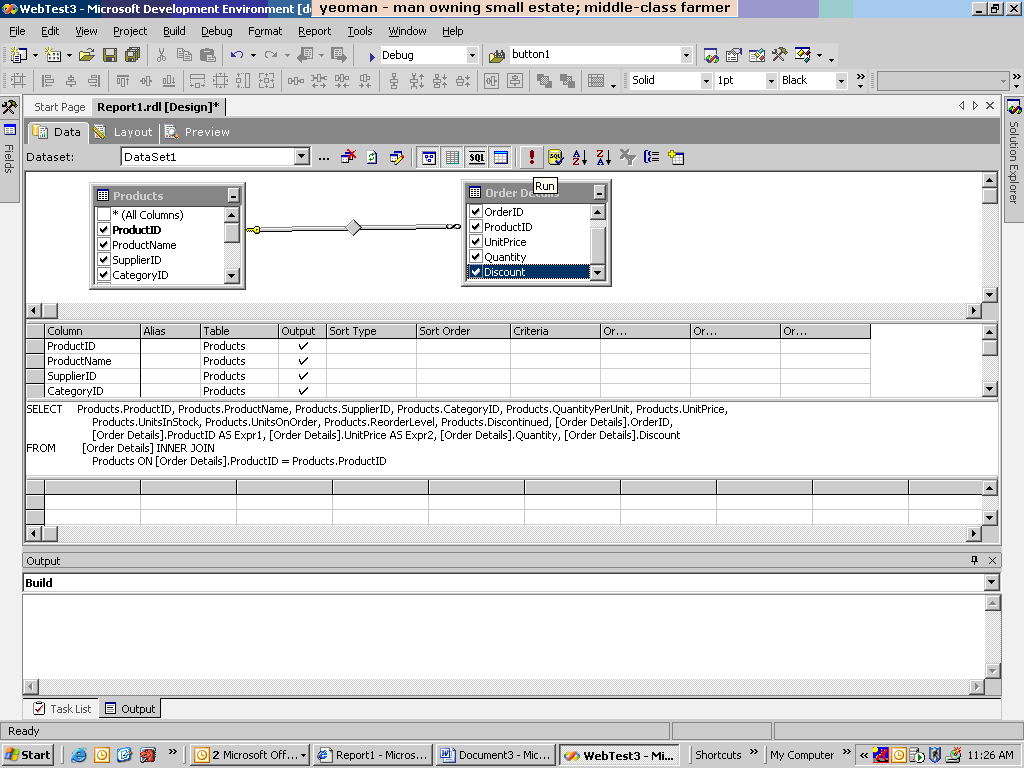This screenshot has width=1024, height=768.
Task: Switch to the Preview tab
Action: click(197, 132)
